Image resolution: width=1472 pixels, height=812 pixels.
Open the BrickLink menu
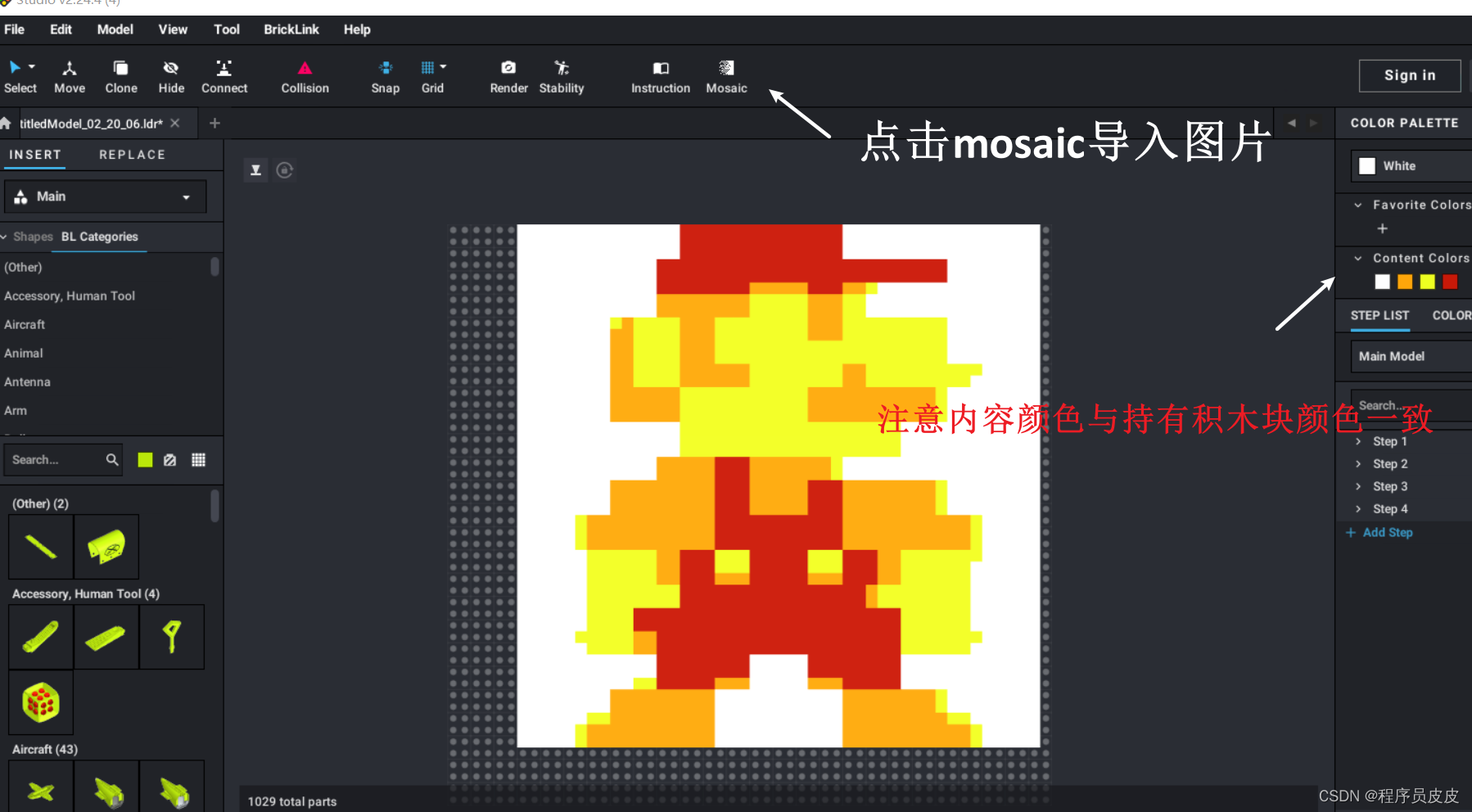tap(291, 29)
